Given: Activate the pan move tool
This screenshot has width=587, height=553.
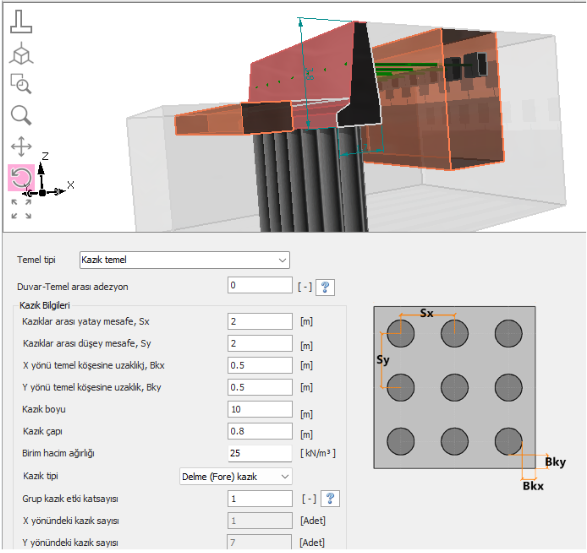Looking at the screenshot, I should pos(21,146).
